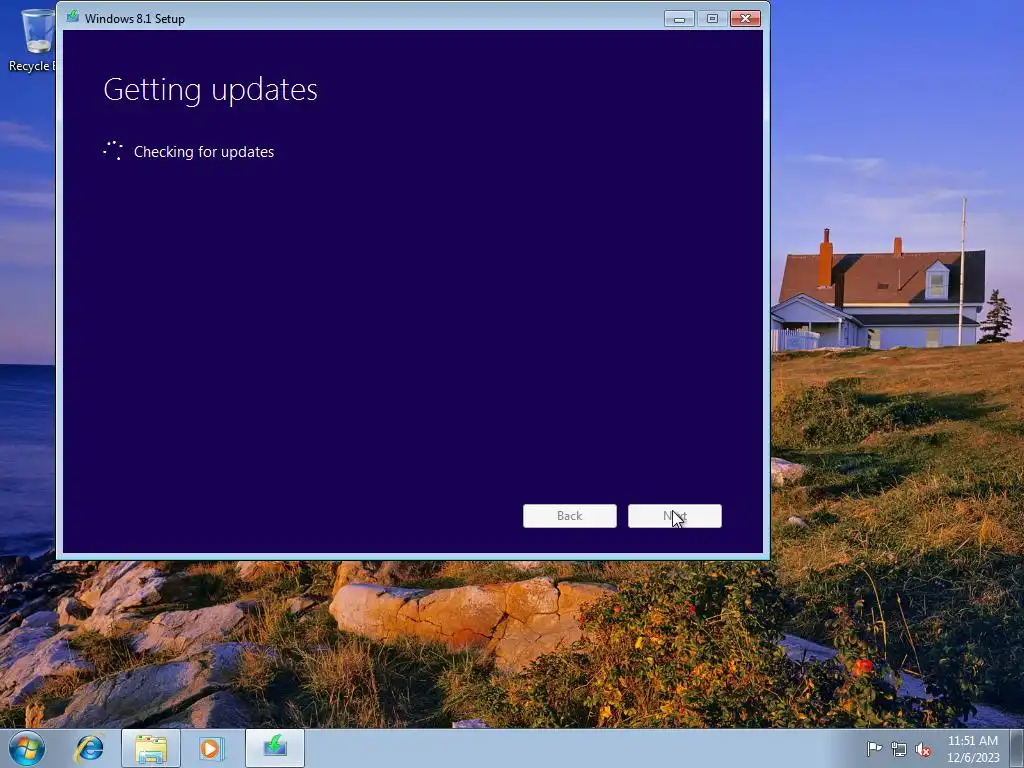Image resolution: width=1024 pixels, height=768 pixels.
Task: Click the Windows 8.1 Setup title icon
Action: click(x=72, y=17)
